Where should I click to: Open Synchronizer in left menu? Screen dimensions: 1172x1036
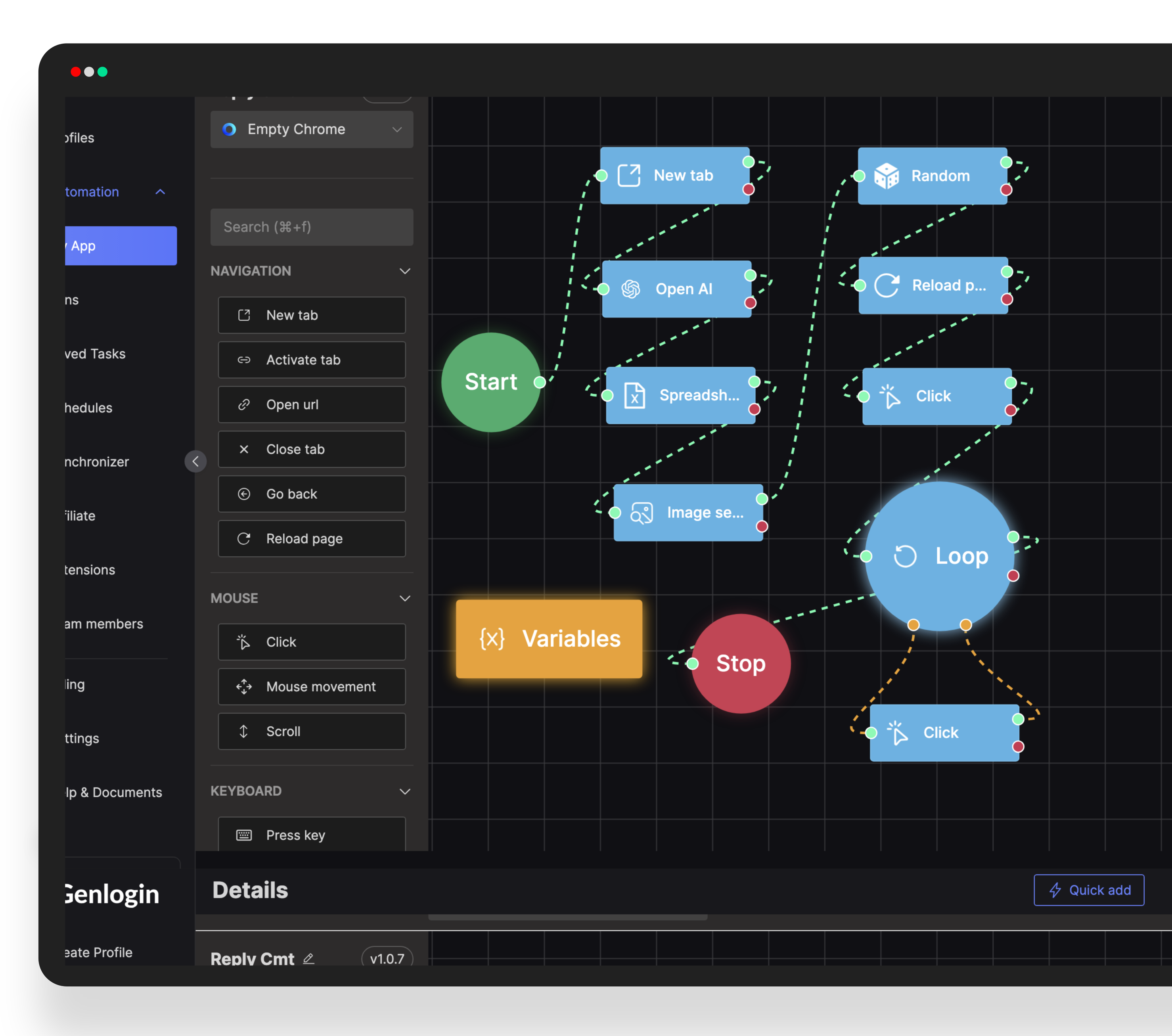[97, 462]
